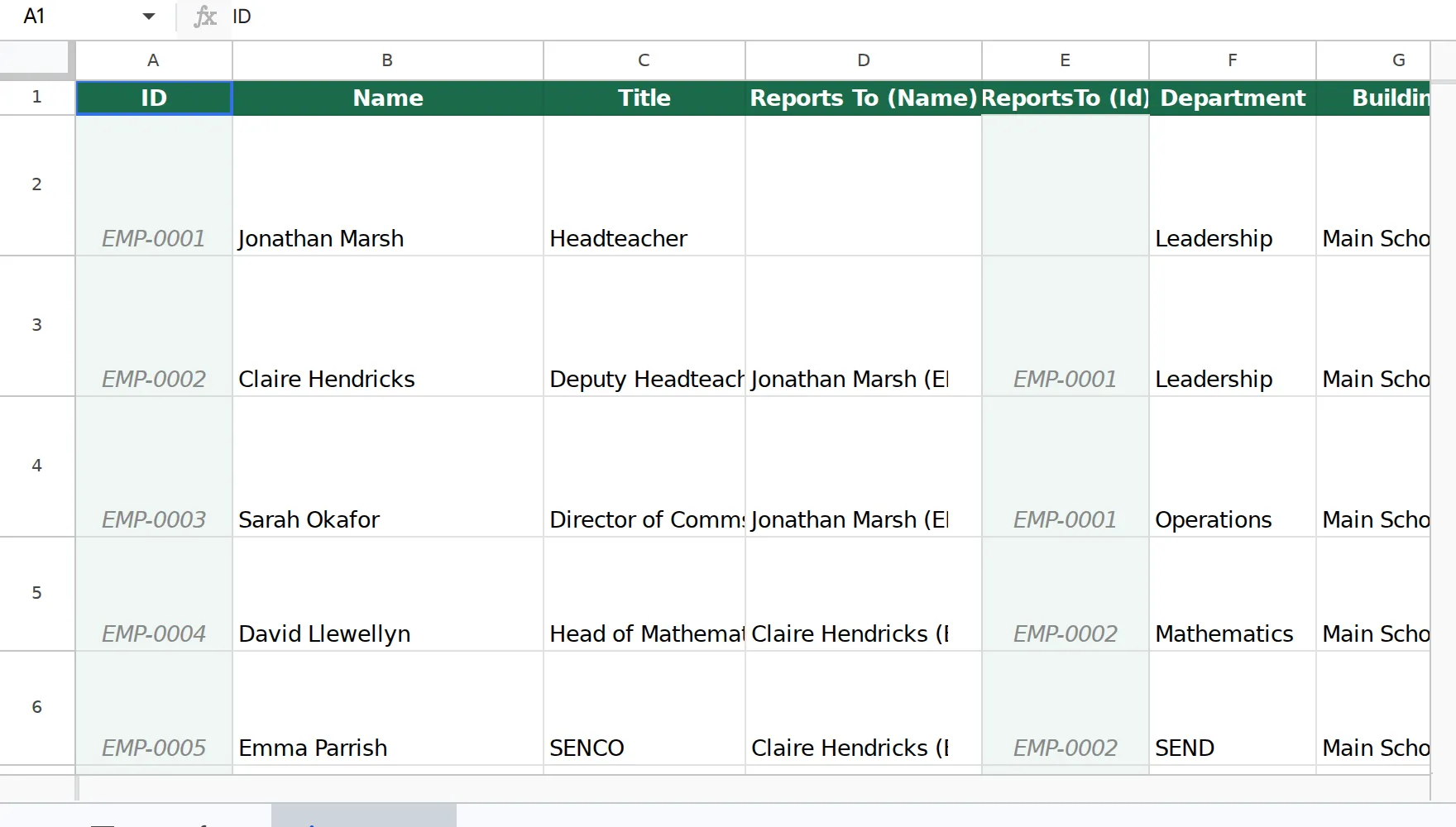Viewport: 1456px width, 827px height.
Task: Select the Emma Parrish name cell
Action: [x=388, y=708]
